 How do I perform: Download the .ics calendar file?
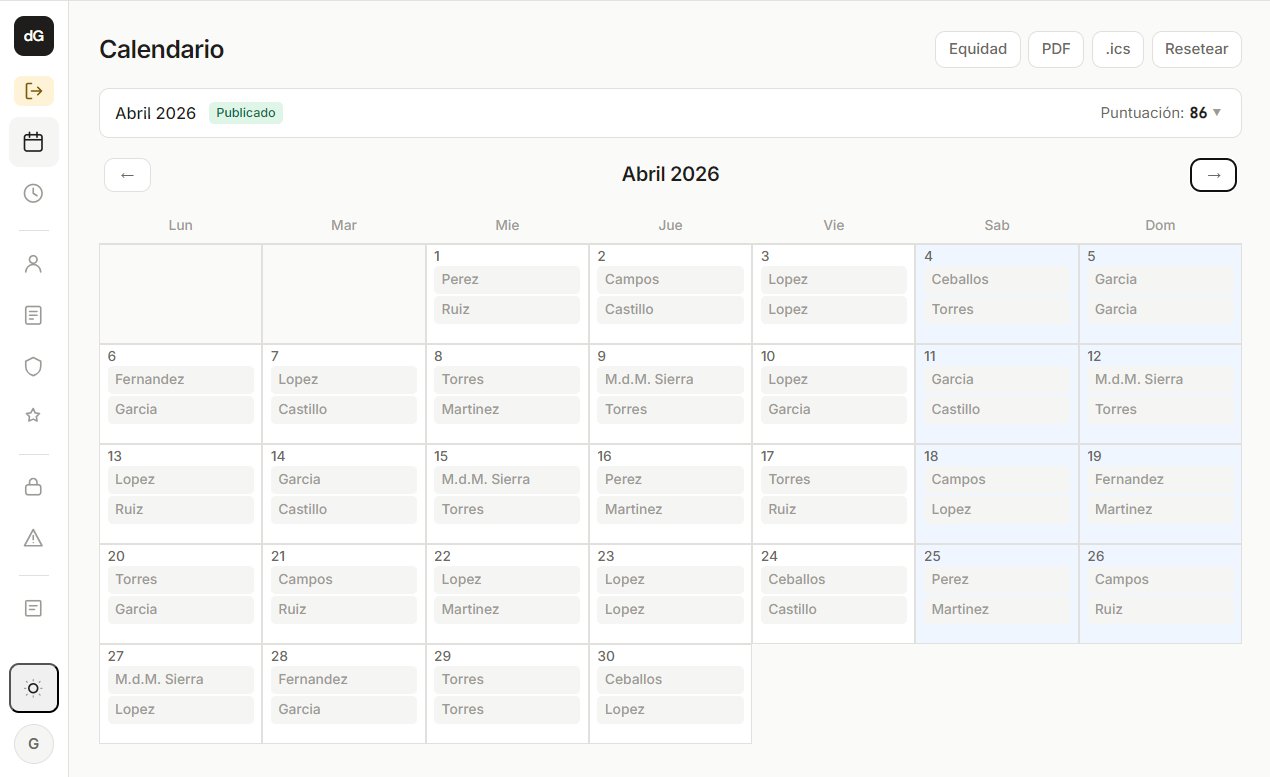pyautogui.click(x=1117, y=49)
